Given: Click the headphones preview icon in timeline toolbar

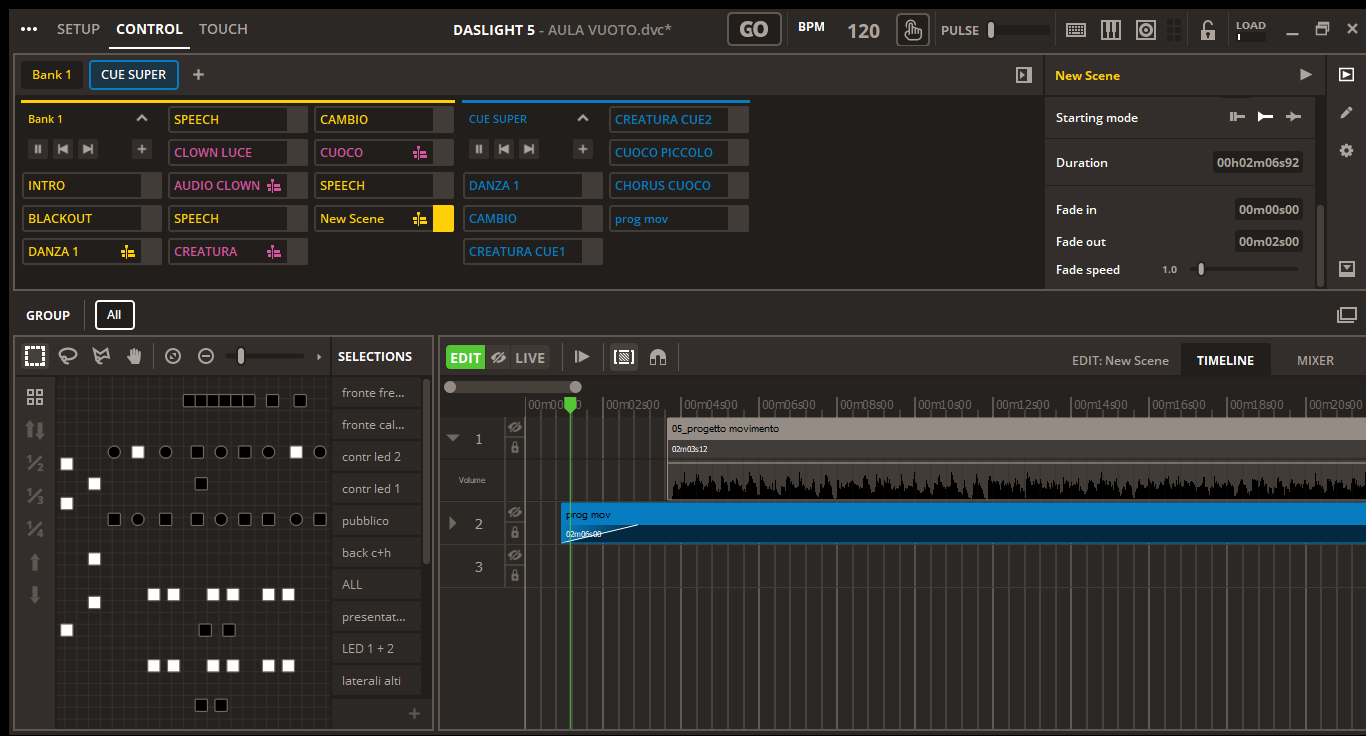Looking at the screenshot, I should [x=658, y=357].
